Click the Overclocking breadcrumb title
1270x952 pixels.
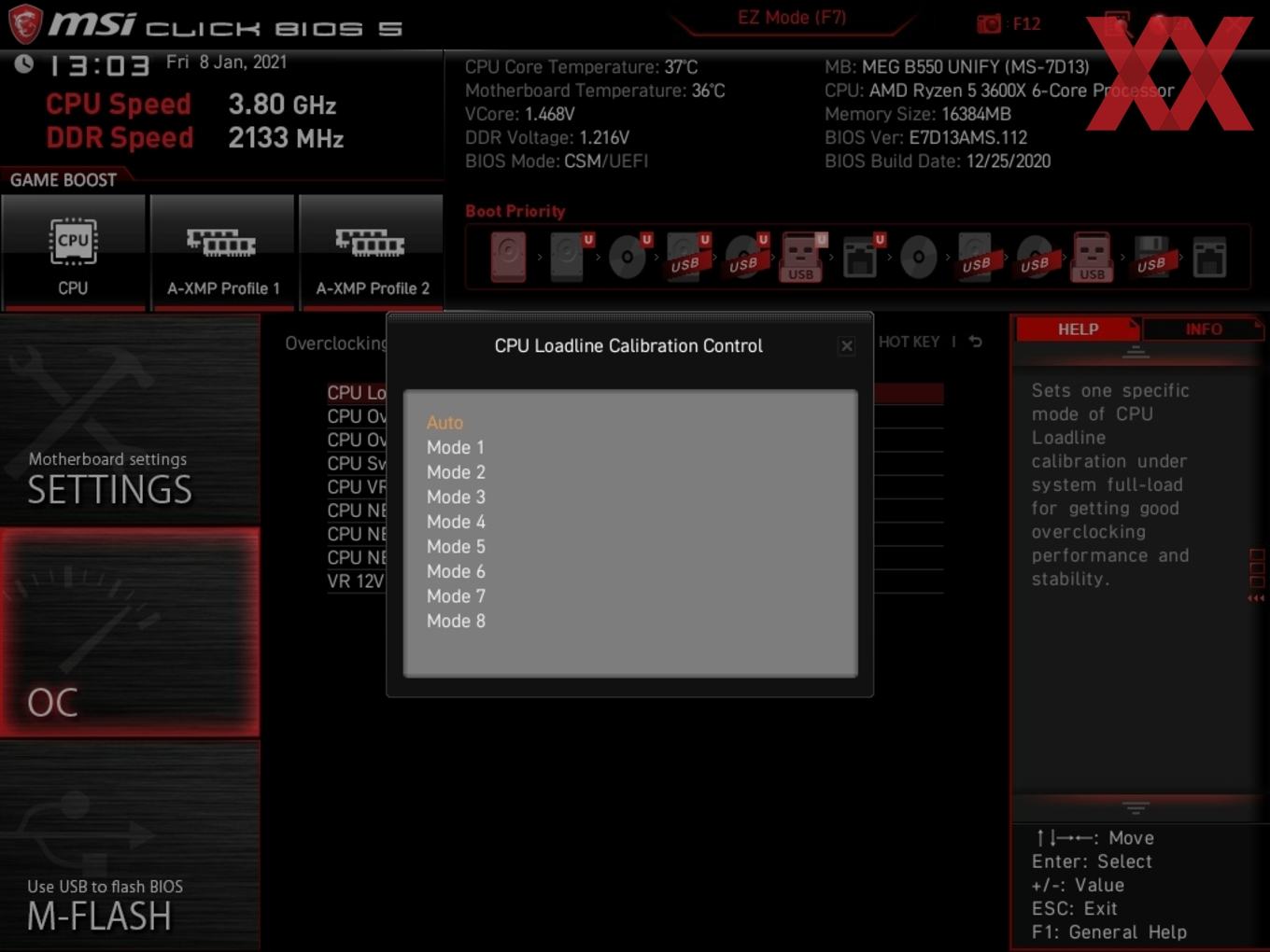pyautogui.click(x=336, y=343)
